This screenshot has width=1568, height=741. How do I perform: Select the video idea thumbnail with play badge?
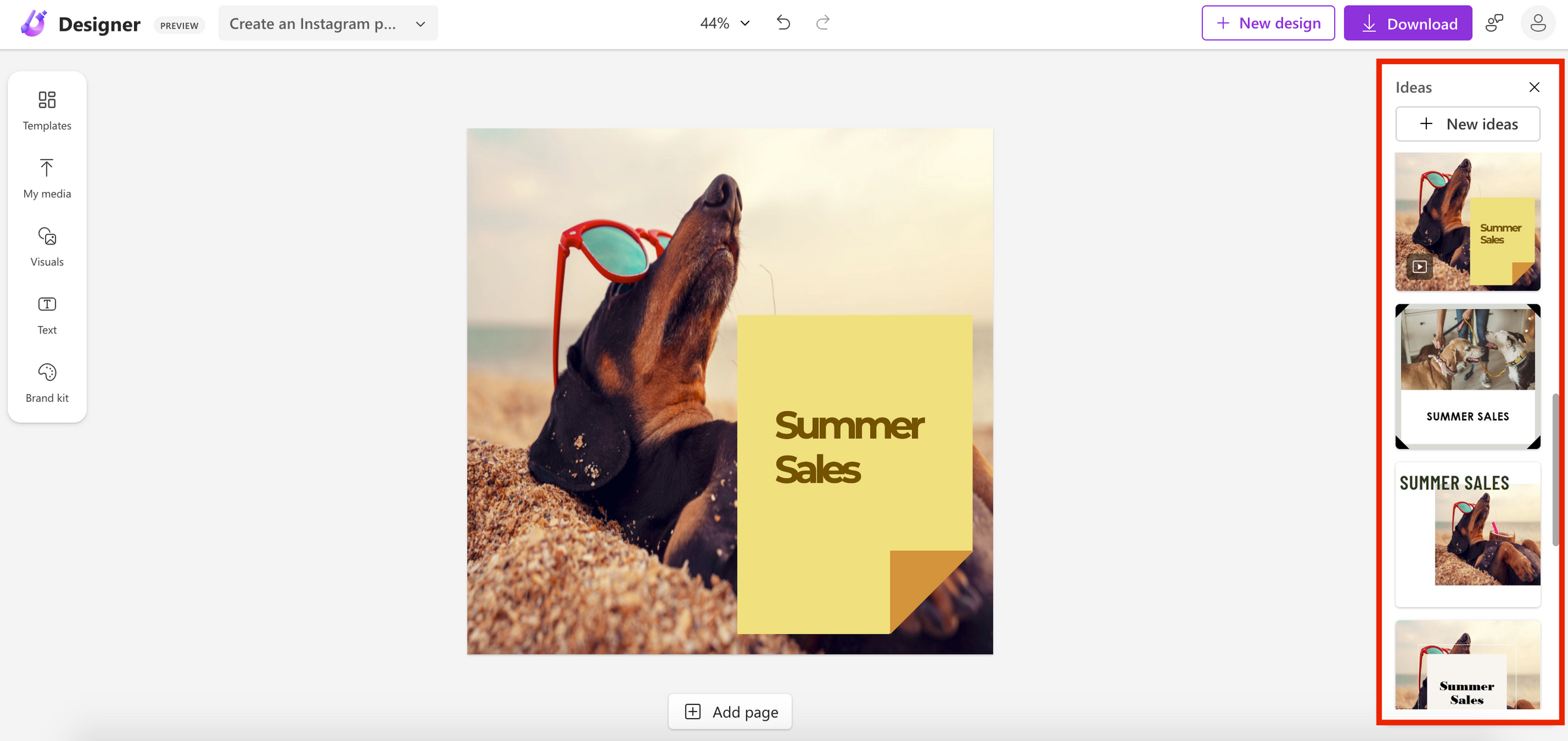[1467, 221]
